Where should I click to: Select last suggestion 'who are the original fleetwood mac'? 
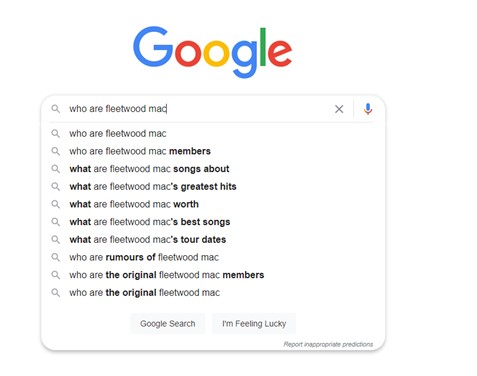[213, 293]
